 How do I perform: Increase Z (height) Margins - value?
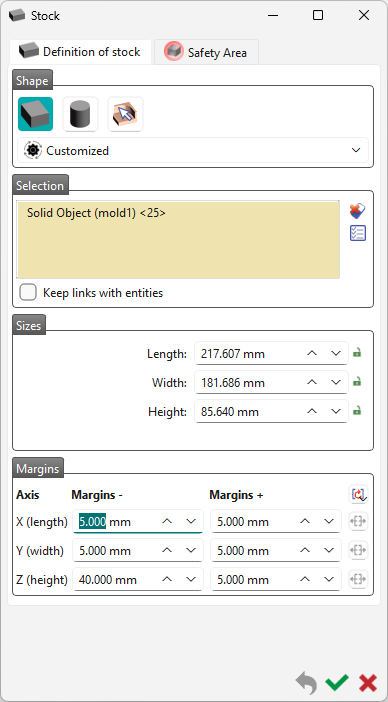coord(167,580)
